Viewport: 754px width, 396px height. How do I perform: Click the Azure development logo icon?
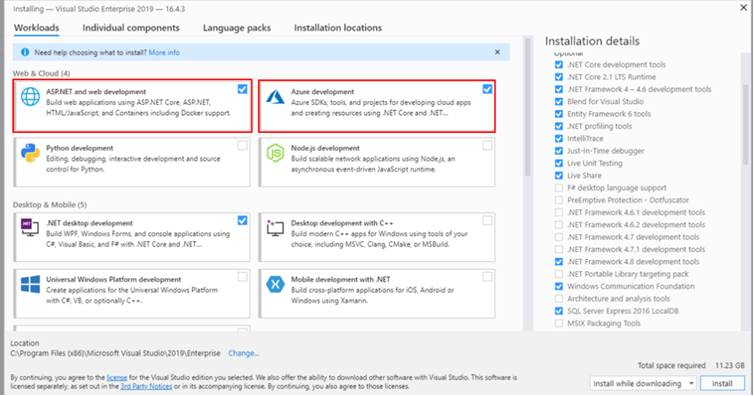click(276, 97)
